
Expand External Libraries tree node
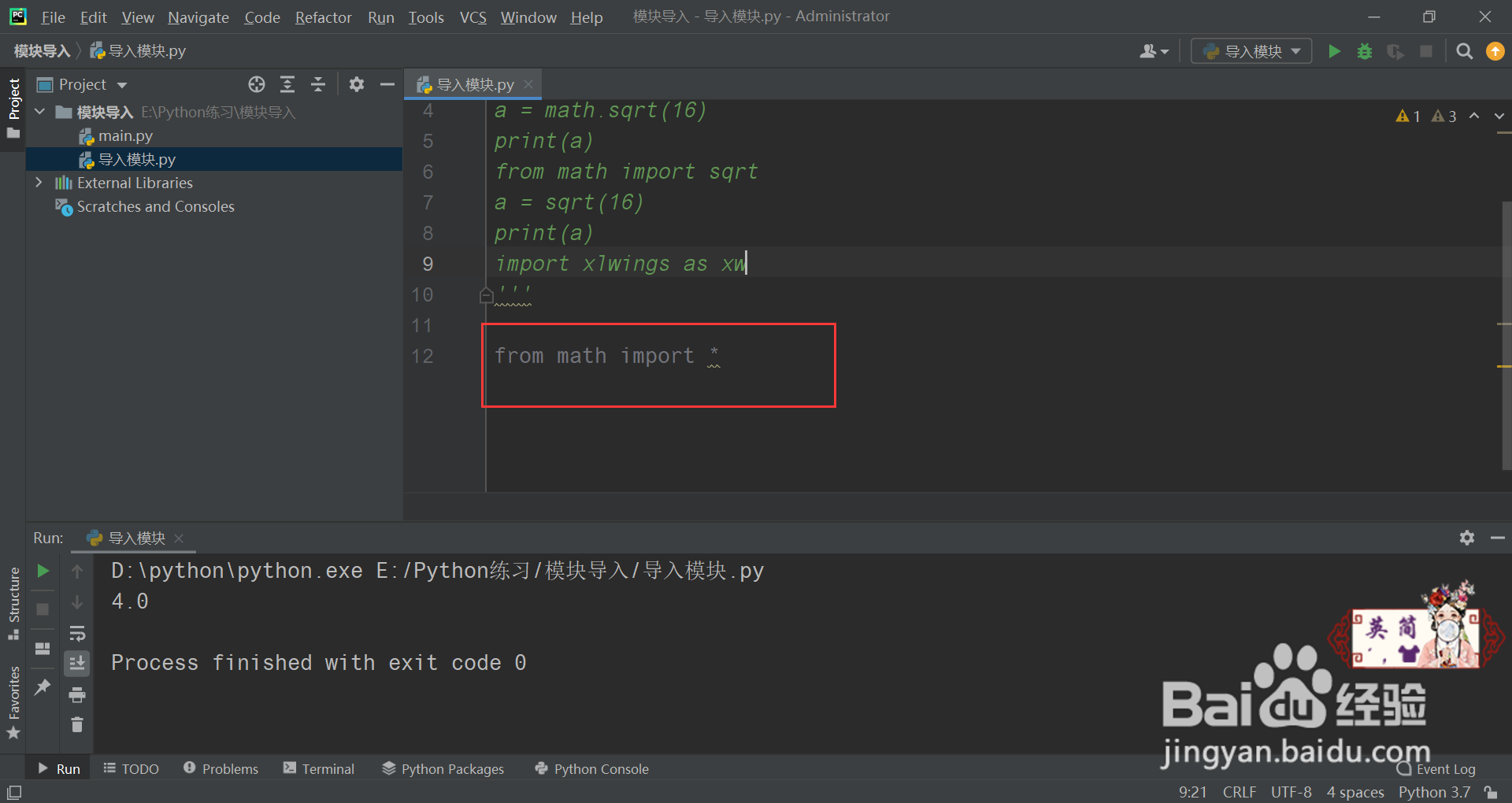tap(39, 183)
